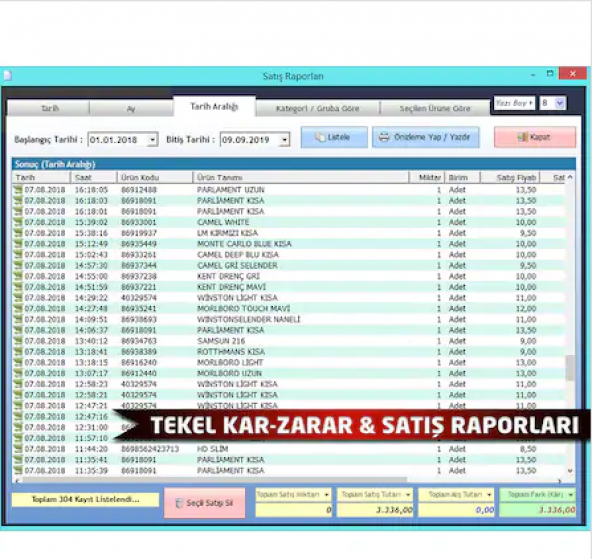Click the Saat column header
Image resolution: width=592 pixels, height=559 pixels.
93,177
